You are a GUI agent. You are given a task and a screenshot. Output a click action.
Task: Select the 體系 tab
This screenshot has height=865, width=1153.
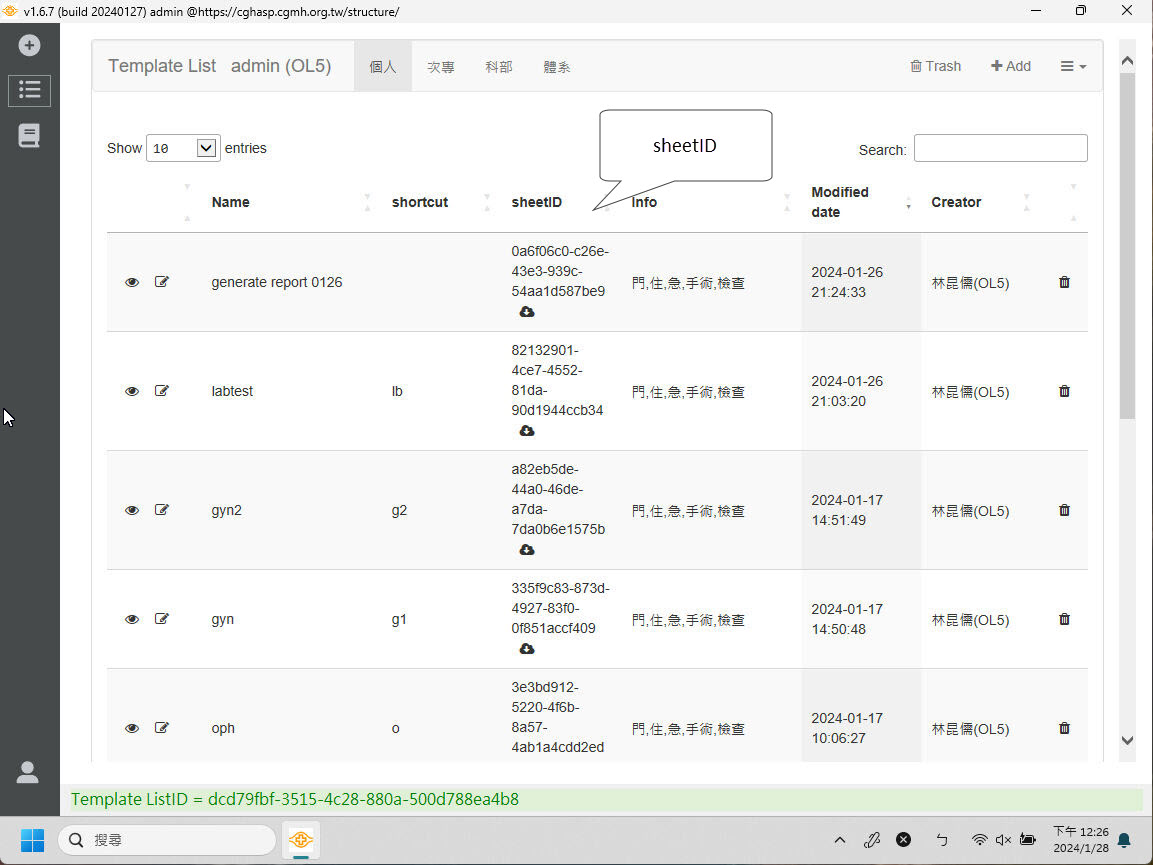(557, 67)
